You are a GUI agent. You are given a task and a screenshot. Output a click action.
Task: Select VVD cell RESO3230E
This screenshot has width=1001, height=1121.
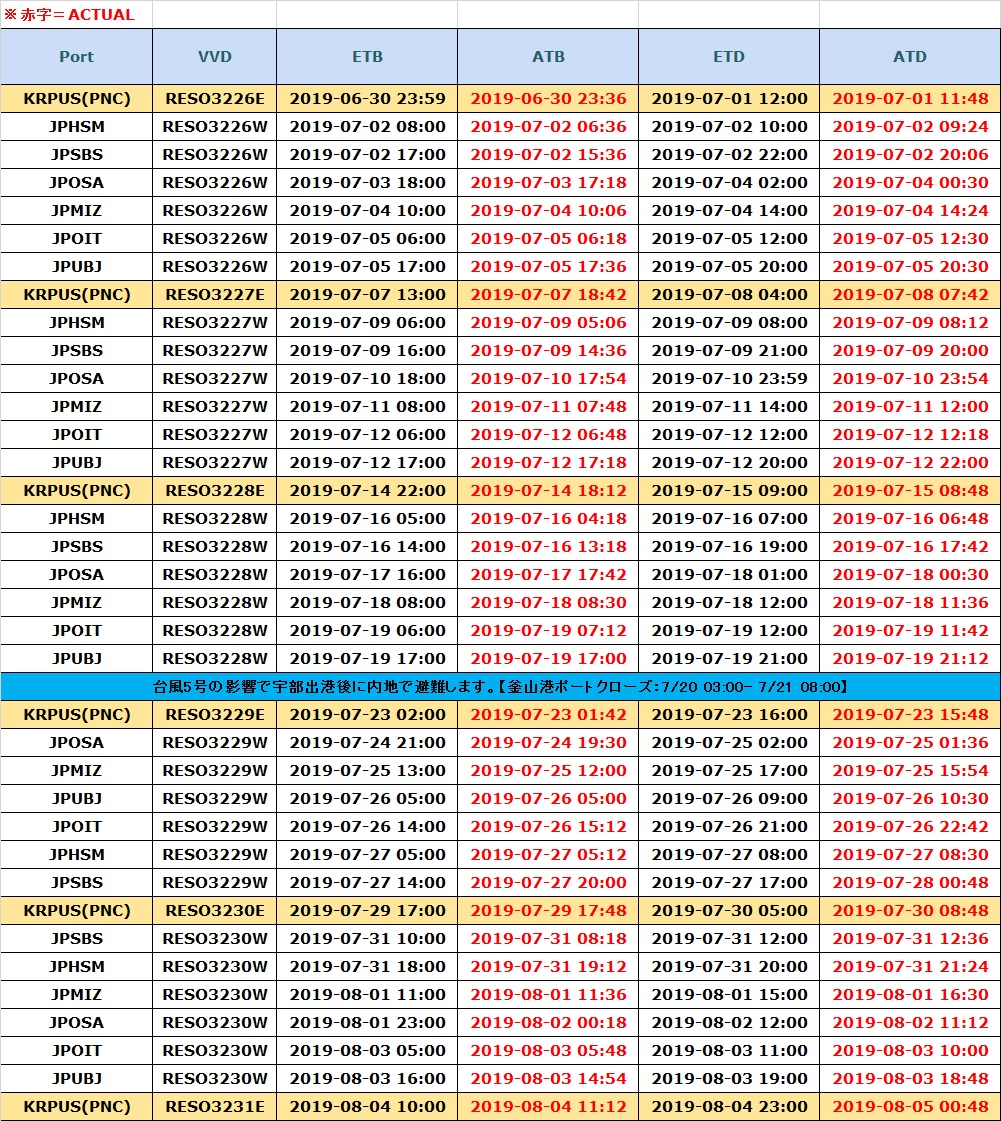[x=214, y=910]
